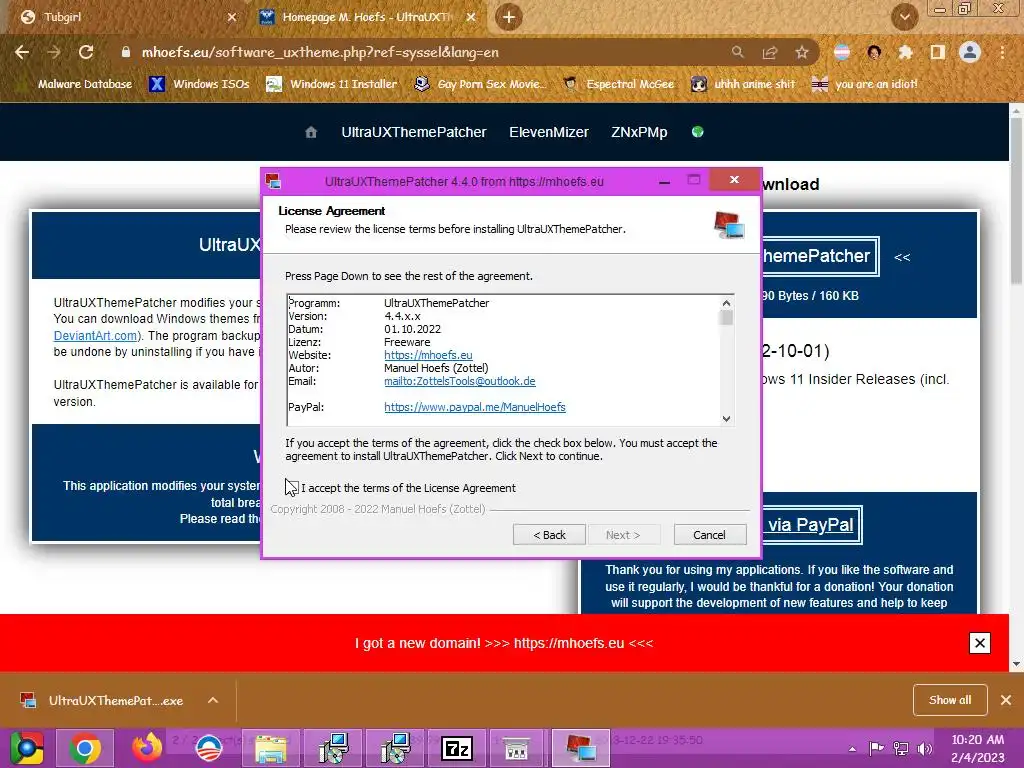This screenshot has width=1024, height=768.
Task: Click Show all downloads button
Action: (x=950, y=700)
